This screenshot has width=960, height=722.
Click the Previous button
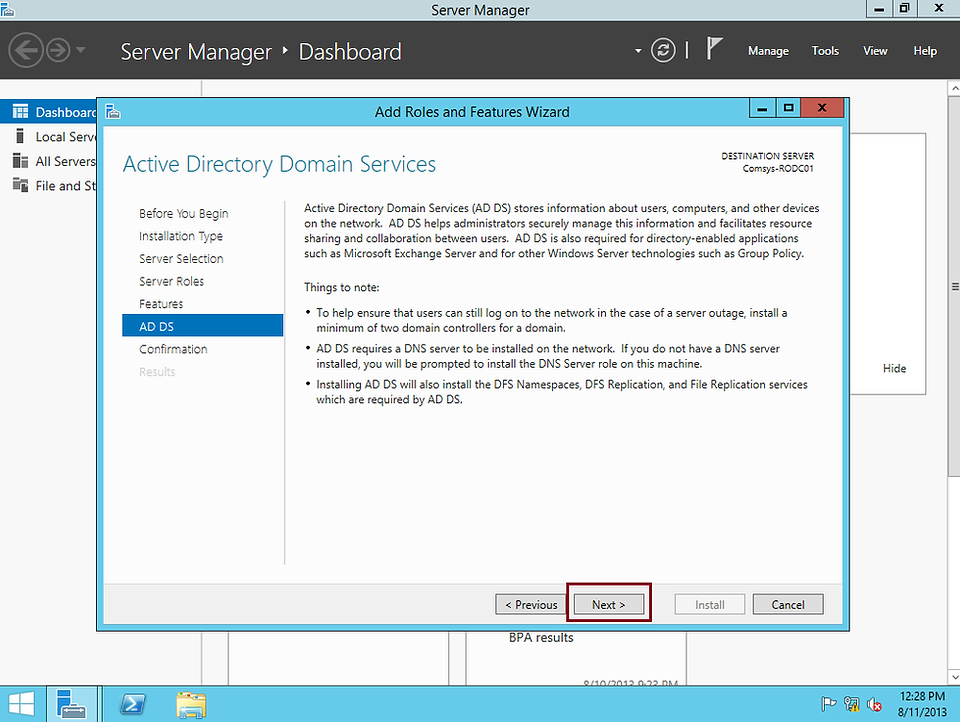point(530,604)
